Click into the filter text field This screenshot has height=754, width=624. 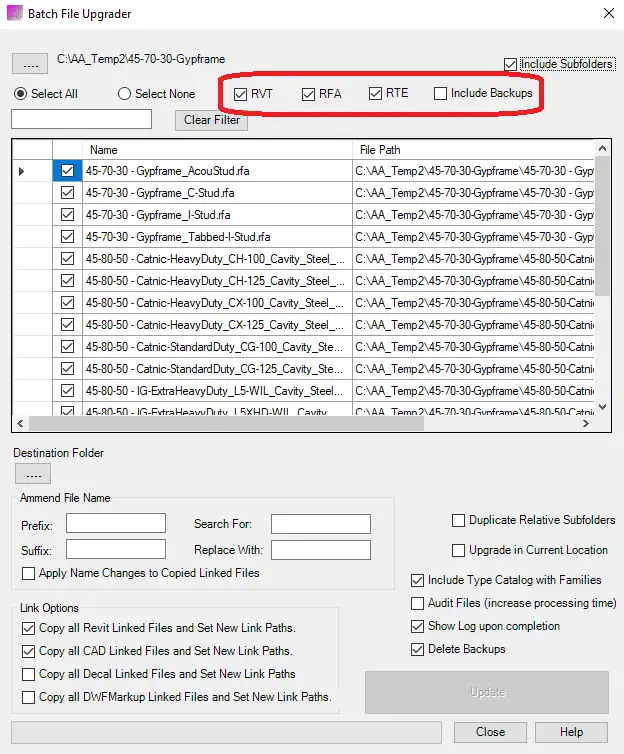[81, 120]
